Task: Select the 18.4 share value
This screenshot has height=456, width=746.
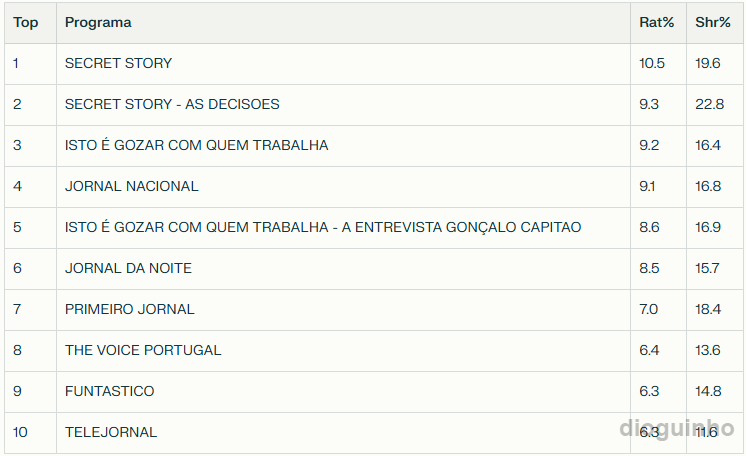Action: coord(708,309)
